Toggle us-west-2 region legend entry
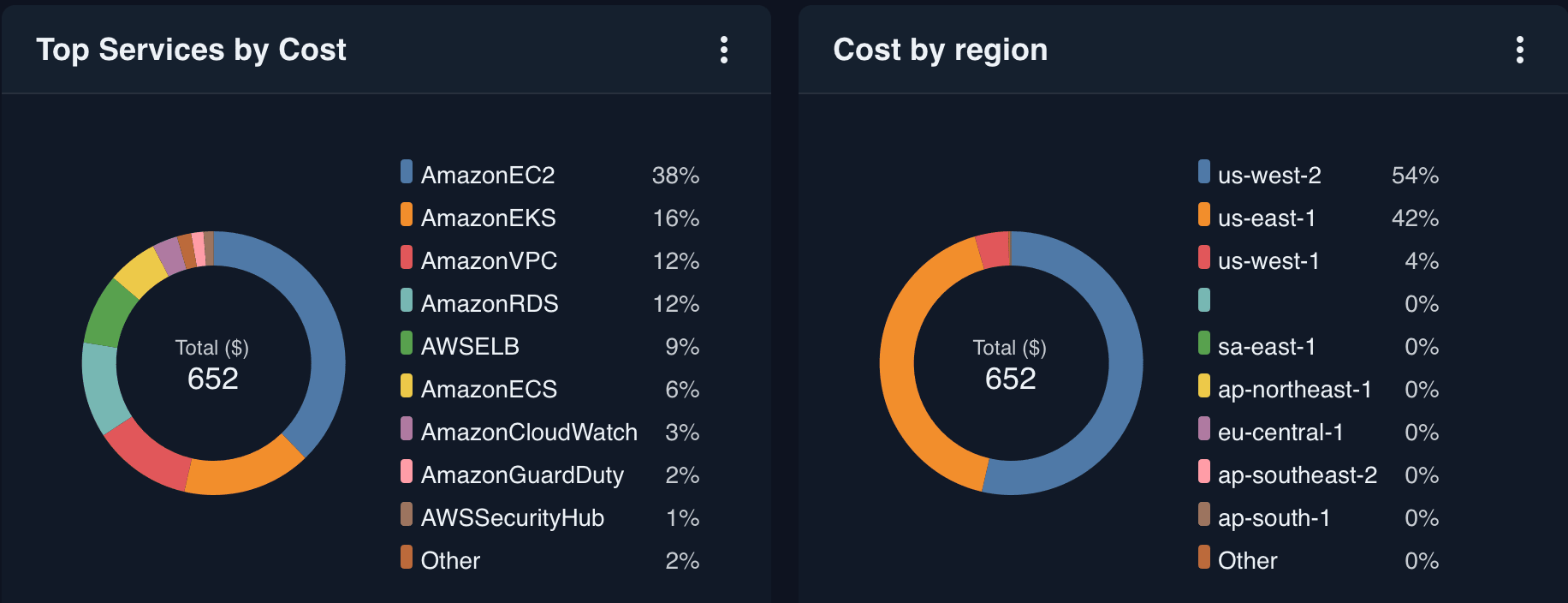Viewport: 1568px width, 603px height. tap(1269, 176)
